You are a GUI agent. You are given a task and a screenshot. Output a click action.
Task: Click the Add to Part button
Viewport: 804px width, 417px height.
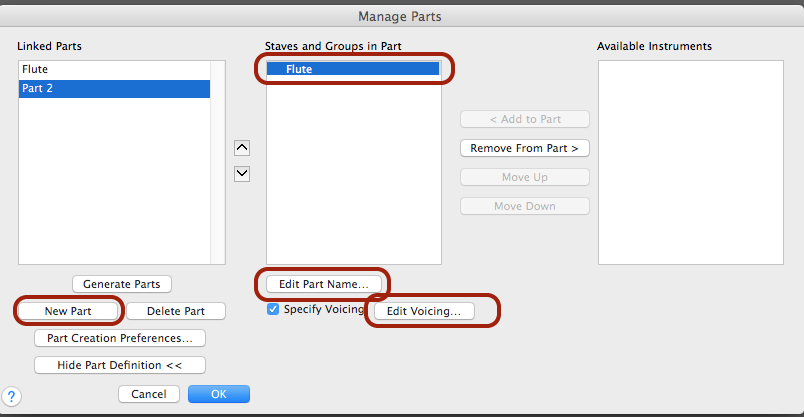(x=524, y=119)
